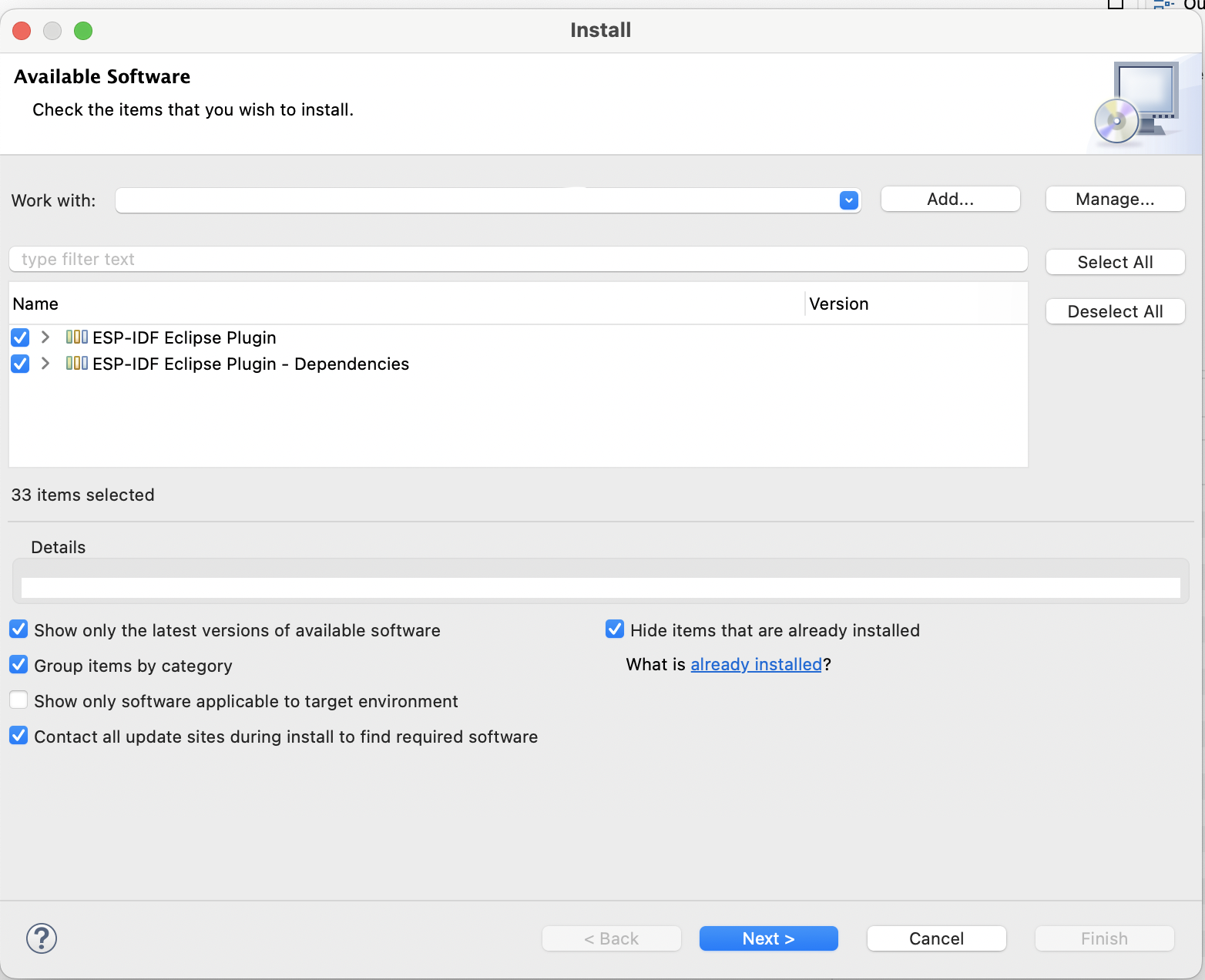The image size is (1205, 980).
Task: Click the Version column header
Action: [x=838, y=304]
